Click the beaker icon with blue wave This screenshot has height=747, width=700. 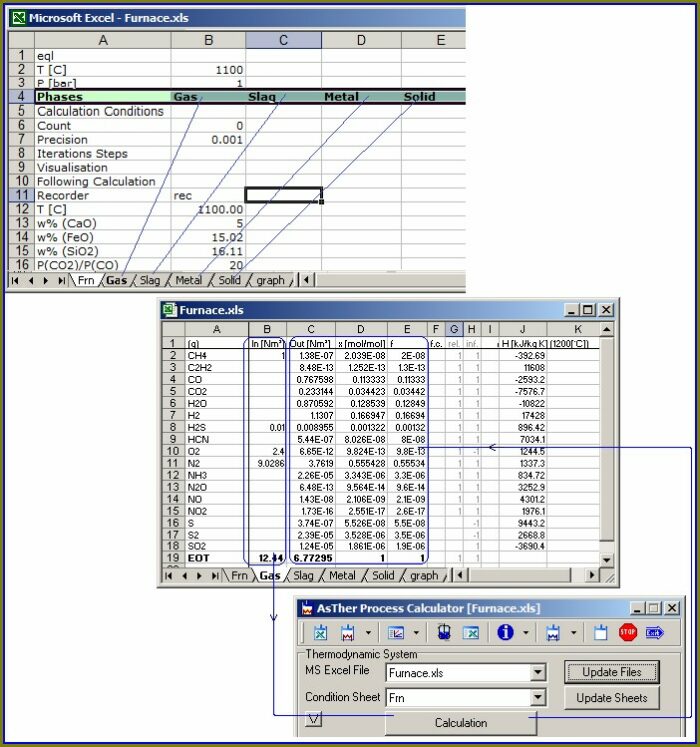click(553, 633)
